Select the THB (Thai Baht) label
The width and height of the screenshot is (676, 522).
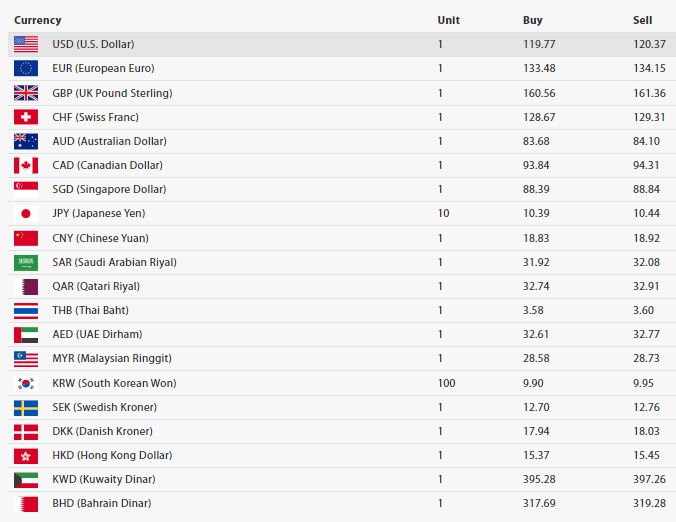pos(91,310)
